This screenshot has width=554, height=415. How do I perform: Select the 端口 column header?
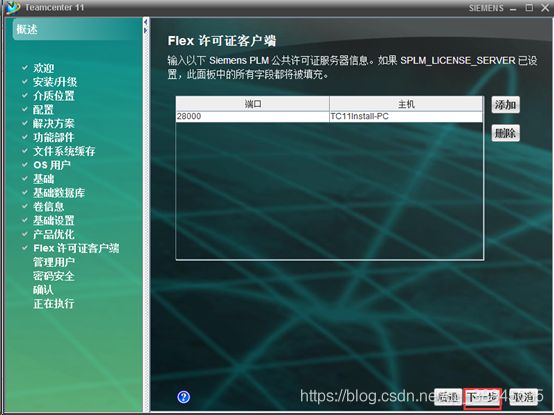pos(253,104)
